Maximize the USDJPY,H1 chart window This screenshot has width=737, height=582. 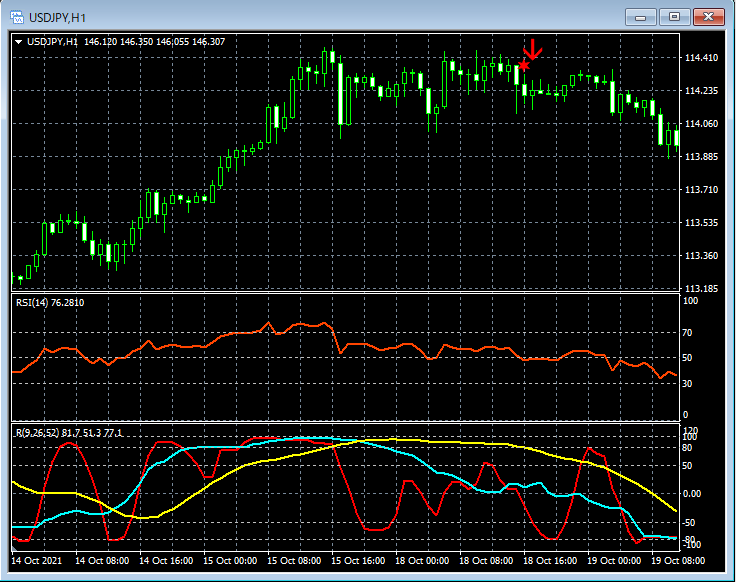click(x=676, y=17)
